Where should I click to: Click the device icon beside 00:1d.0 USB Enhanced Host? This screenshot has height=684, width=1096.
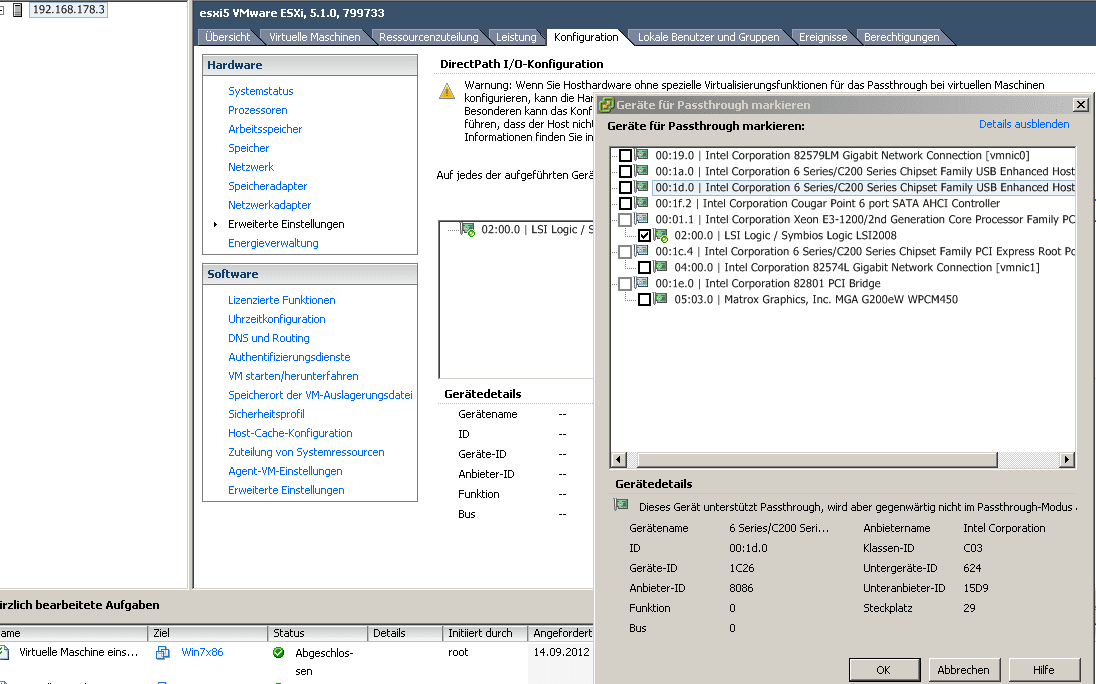click(x=642, y=187)
